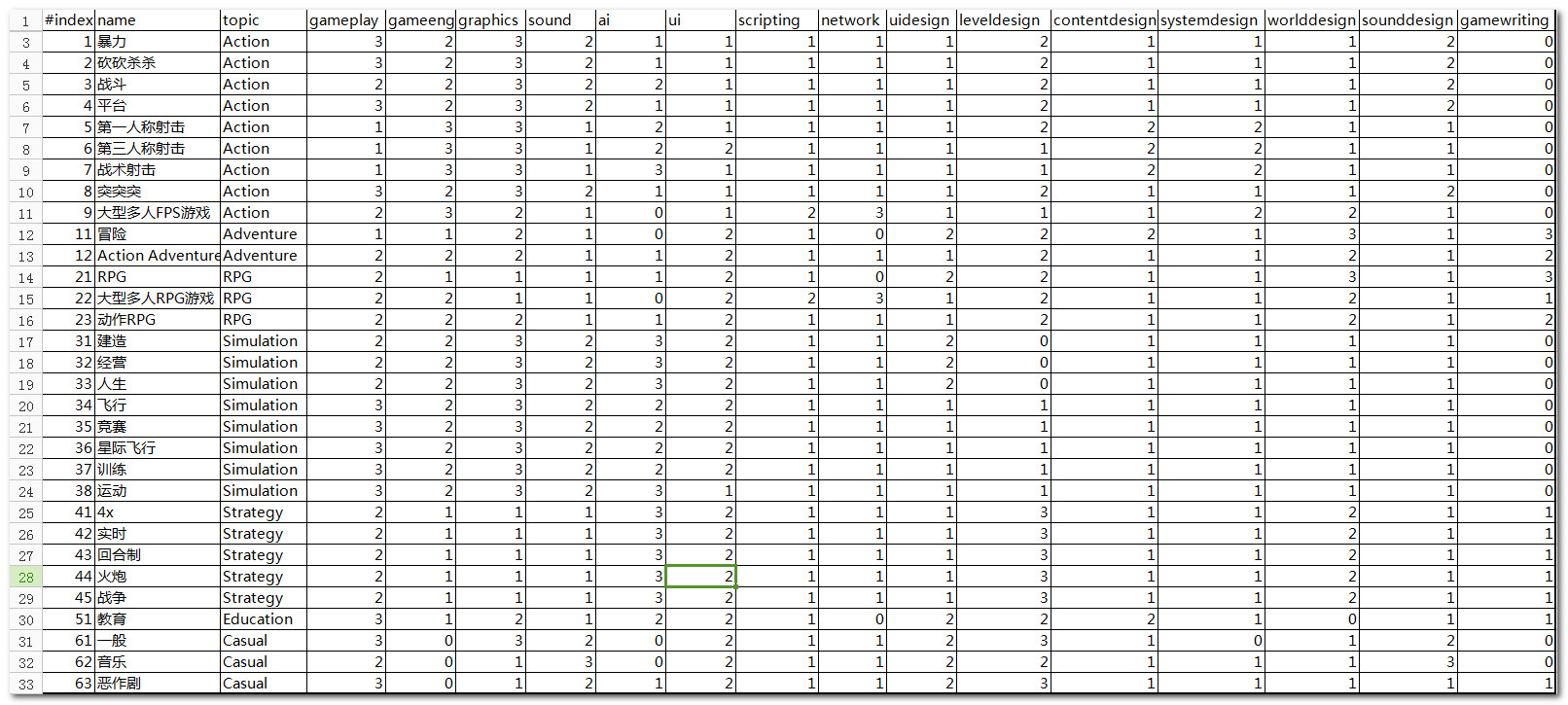Select the '大型多人RPG游戏' cell
This screenshot has width=1568, height=705.
pyautogui.click(x=157, y=299)
